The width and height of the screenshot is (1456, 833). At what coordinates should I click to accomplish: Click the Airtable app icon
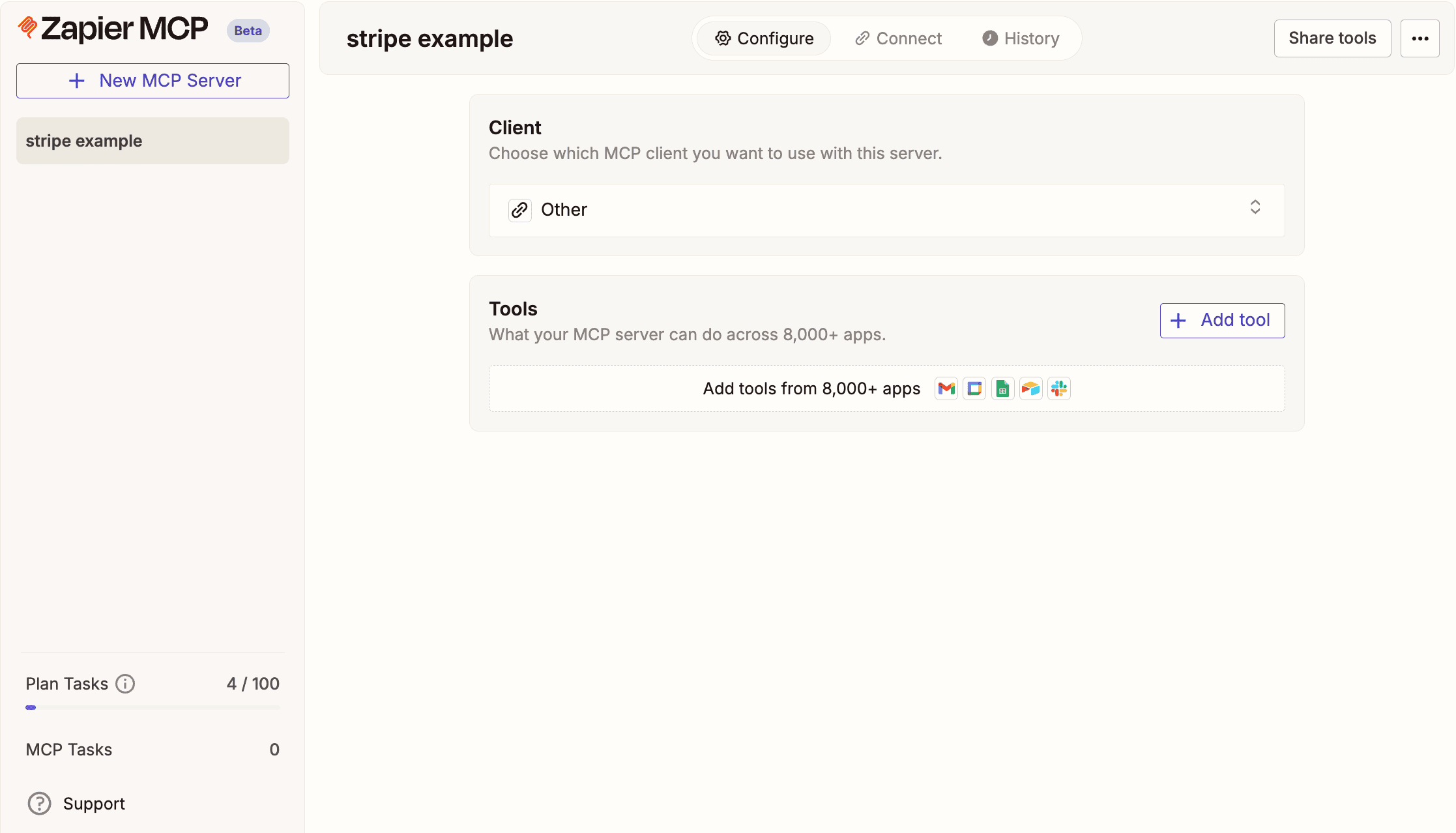point(1030,389)
